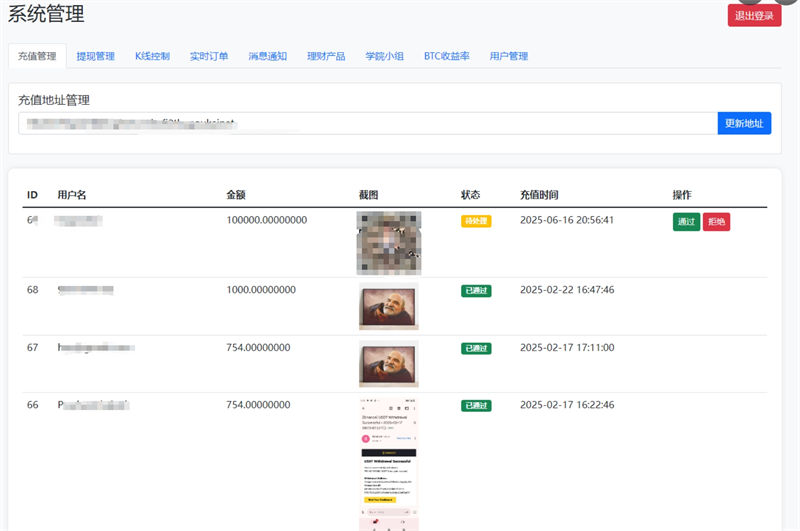
Task: Click 已通过 status badge in row 68
Action: pos(476,291)
